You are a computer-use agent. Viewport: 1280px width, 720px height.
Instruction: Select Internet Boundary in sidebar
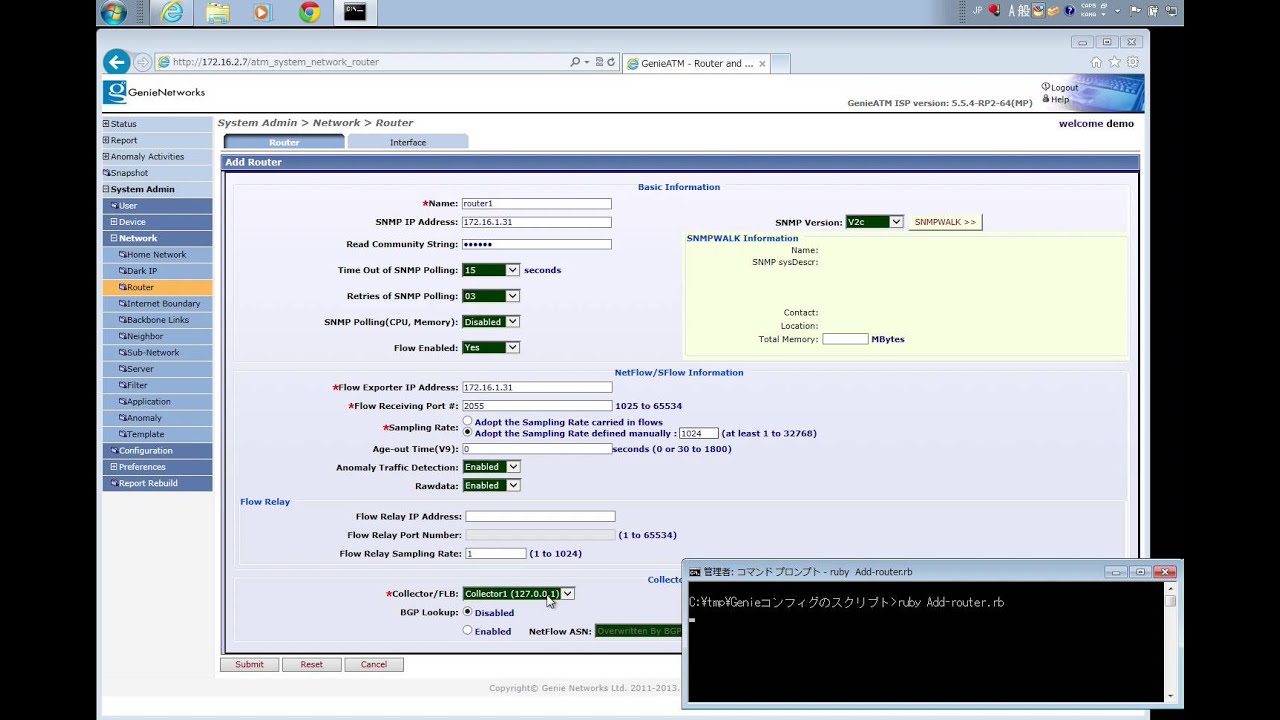click(x=157, y=304)
